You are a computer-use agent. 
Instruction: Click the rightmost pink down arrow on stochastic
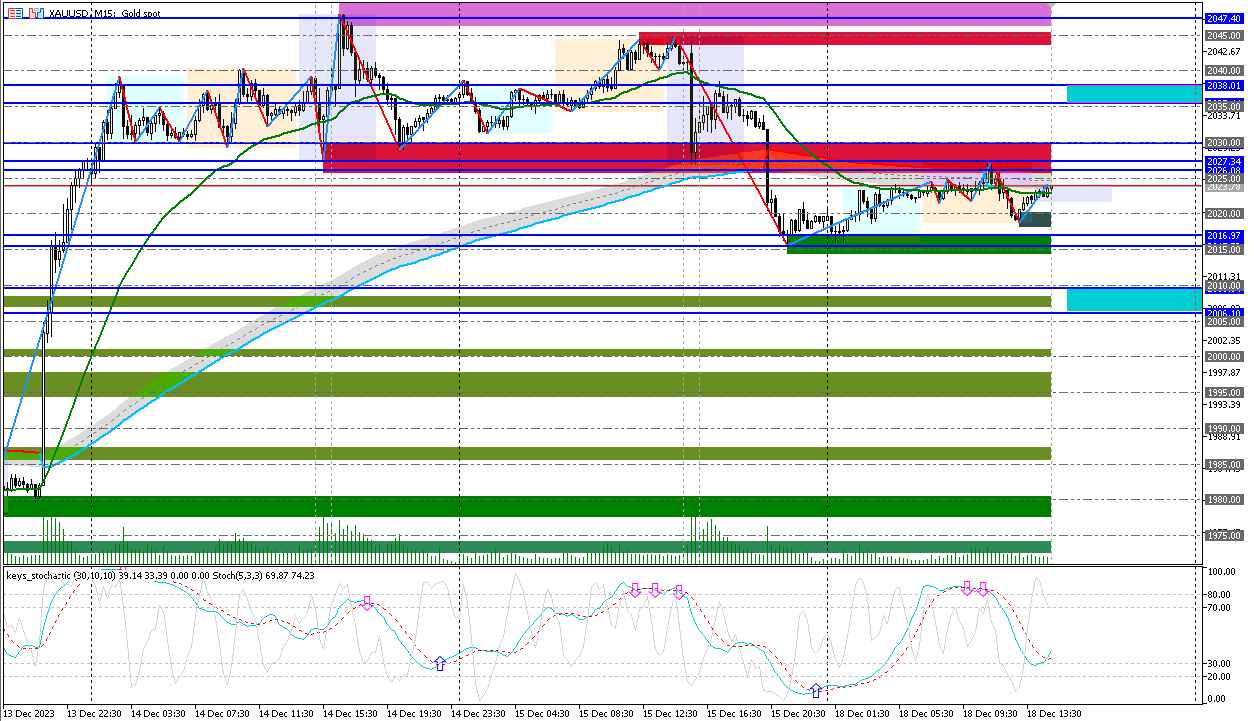pos(983,589)
